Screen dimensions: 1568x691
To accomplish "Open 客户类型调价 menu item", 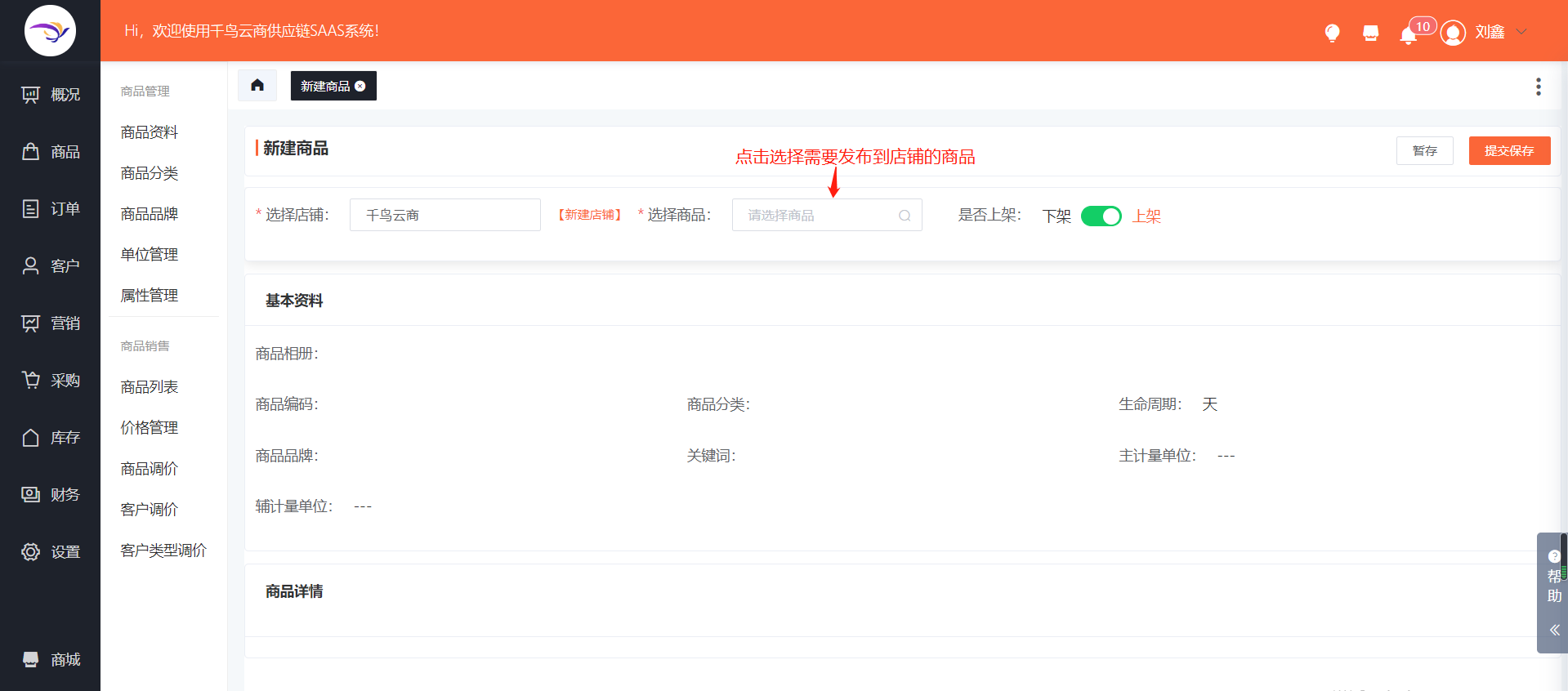I will [163, 551].
